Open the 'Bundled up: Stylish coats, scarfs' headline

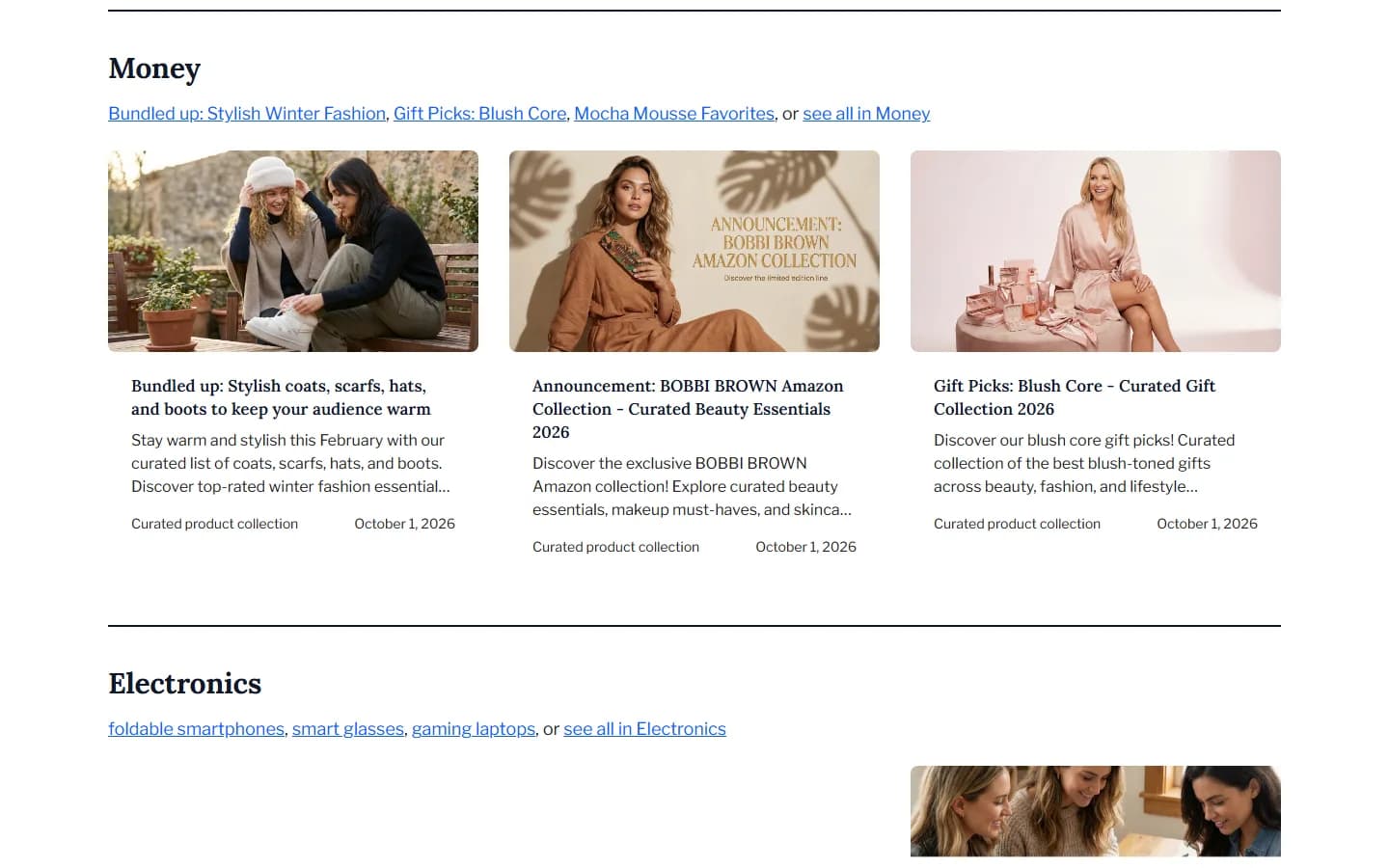pos(281,397)
